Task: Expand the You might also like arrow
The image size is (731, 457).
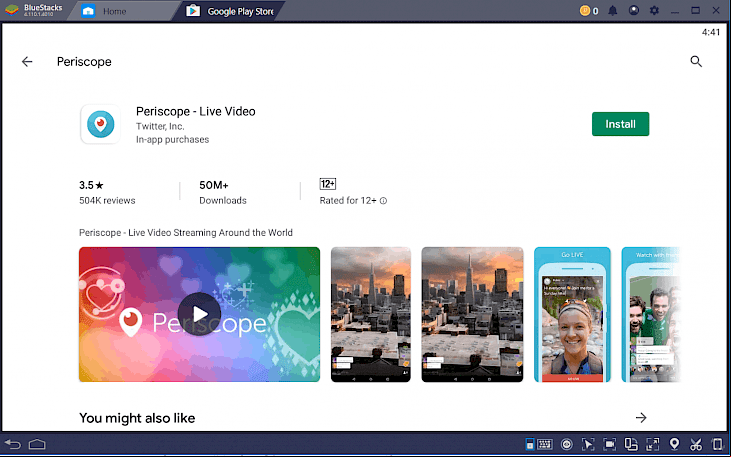Action: [x=641, y=418]
